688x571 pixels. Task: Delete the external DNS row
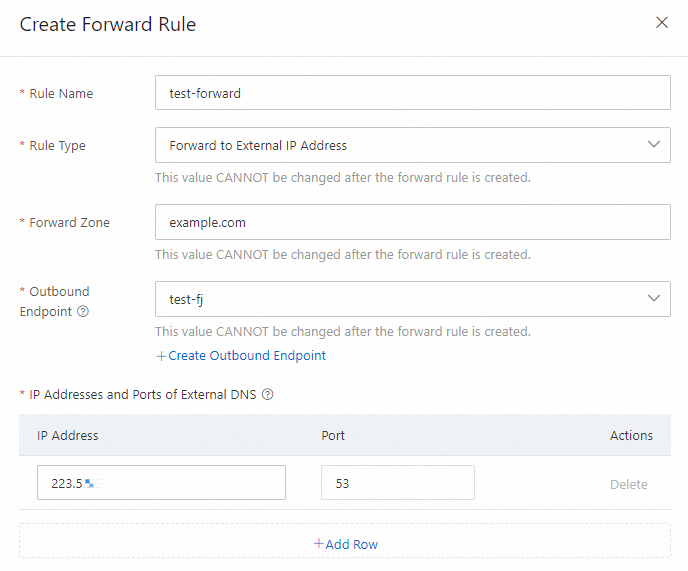coord(628,484)
